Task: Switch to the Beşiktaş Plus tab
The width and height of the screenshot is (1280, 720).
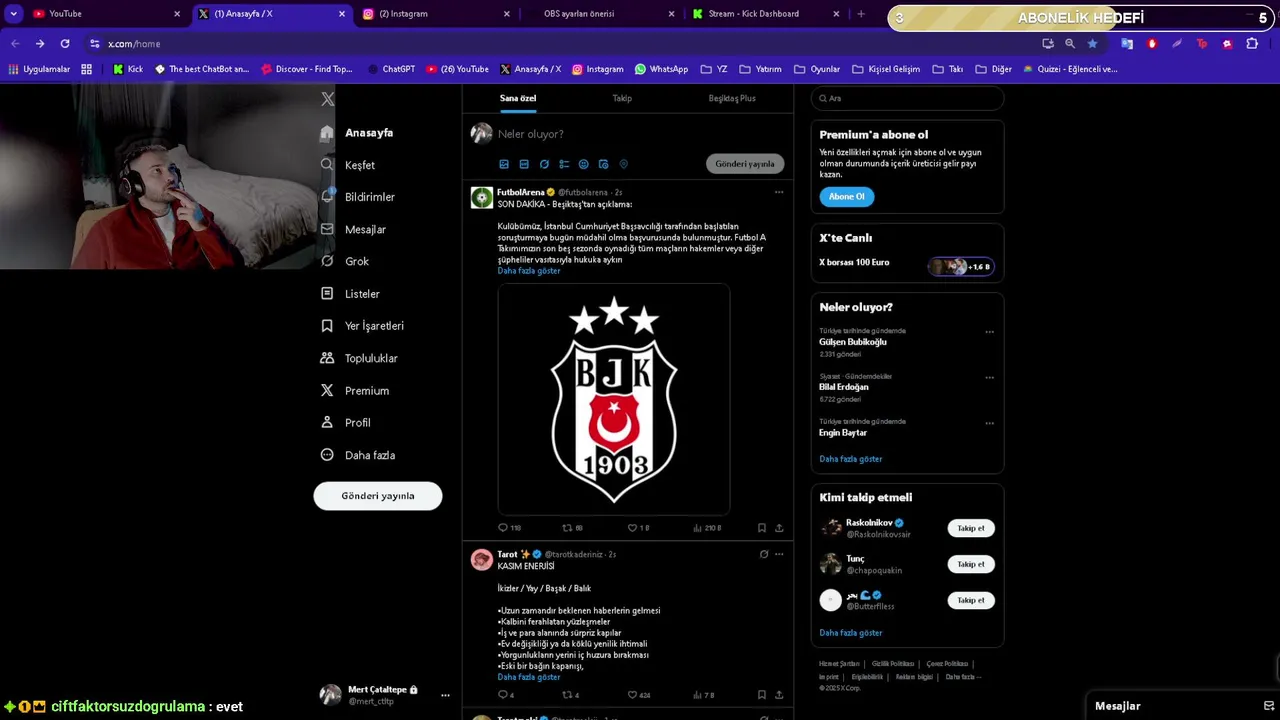Action: click(x=732, y=98)
